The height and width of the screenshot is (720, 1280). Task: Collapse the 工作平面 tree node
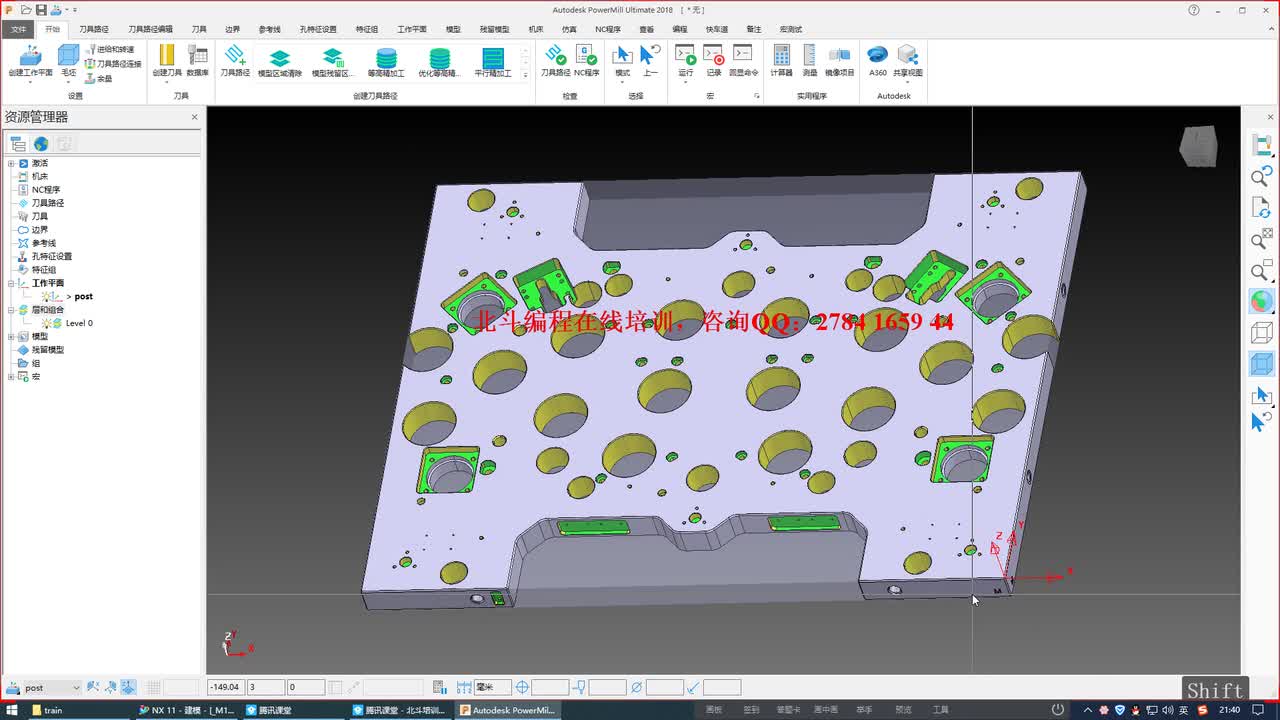(x=11, y=283)
